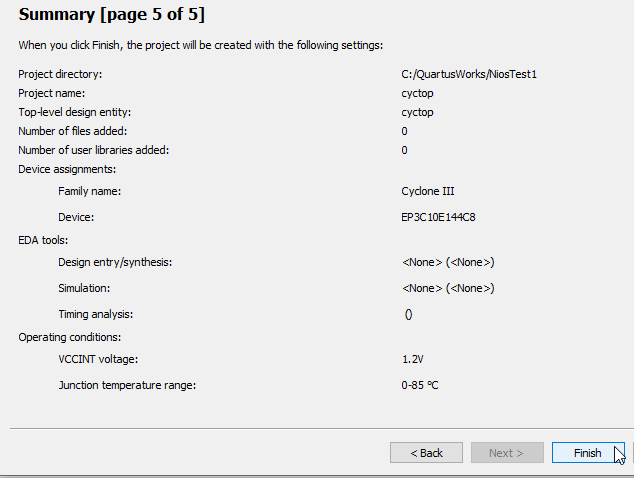Click the EDA tools section label

point(43,240)
